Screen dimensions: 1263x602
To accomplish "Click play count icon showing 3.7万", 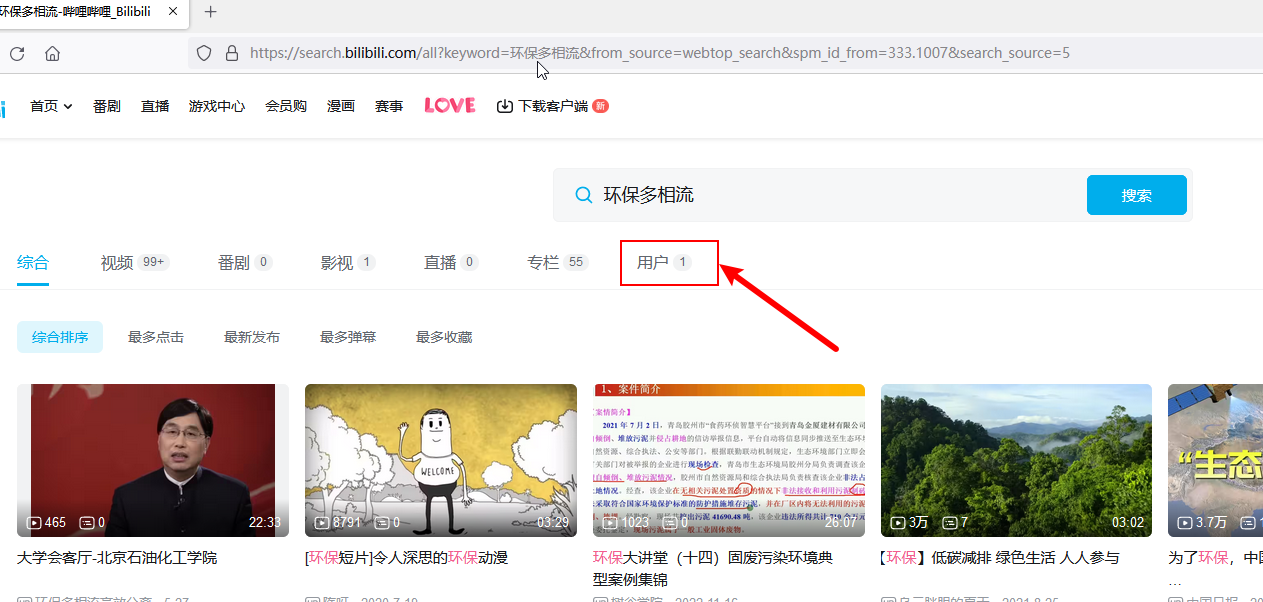I will tap(1186, 523).
